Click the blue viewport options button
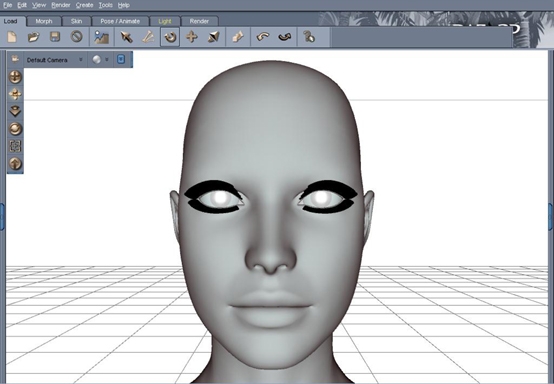The image size is (554, 384). coord(121,59)
